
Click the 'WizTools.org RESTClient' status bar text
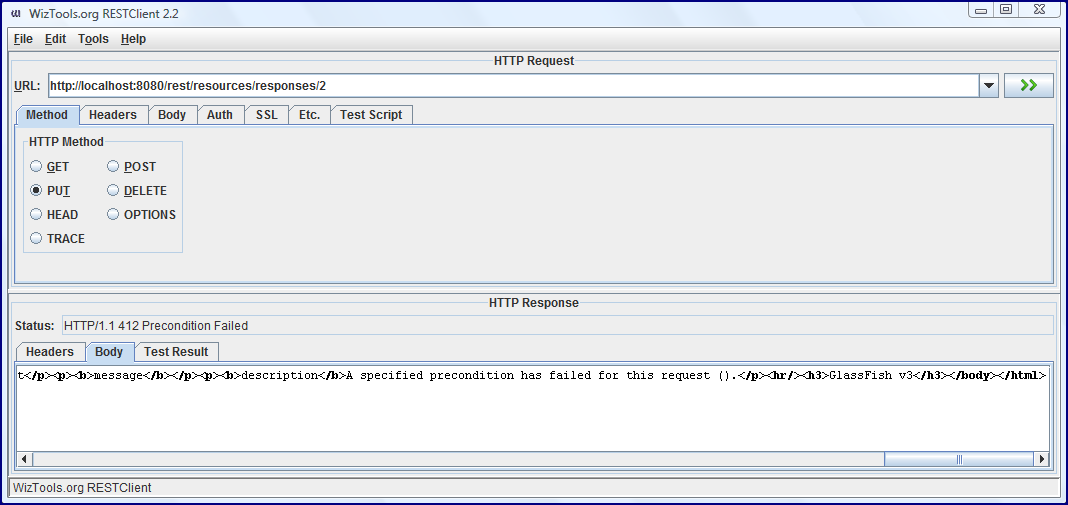pos(82,488)
